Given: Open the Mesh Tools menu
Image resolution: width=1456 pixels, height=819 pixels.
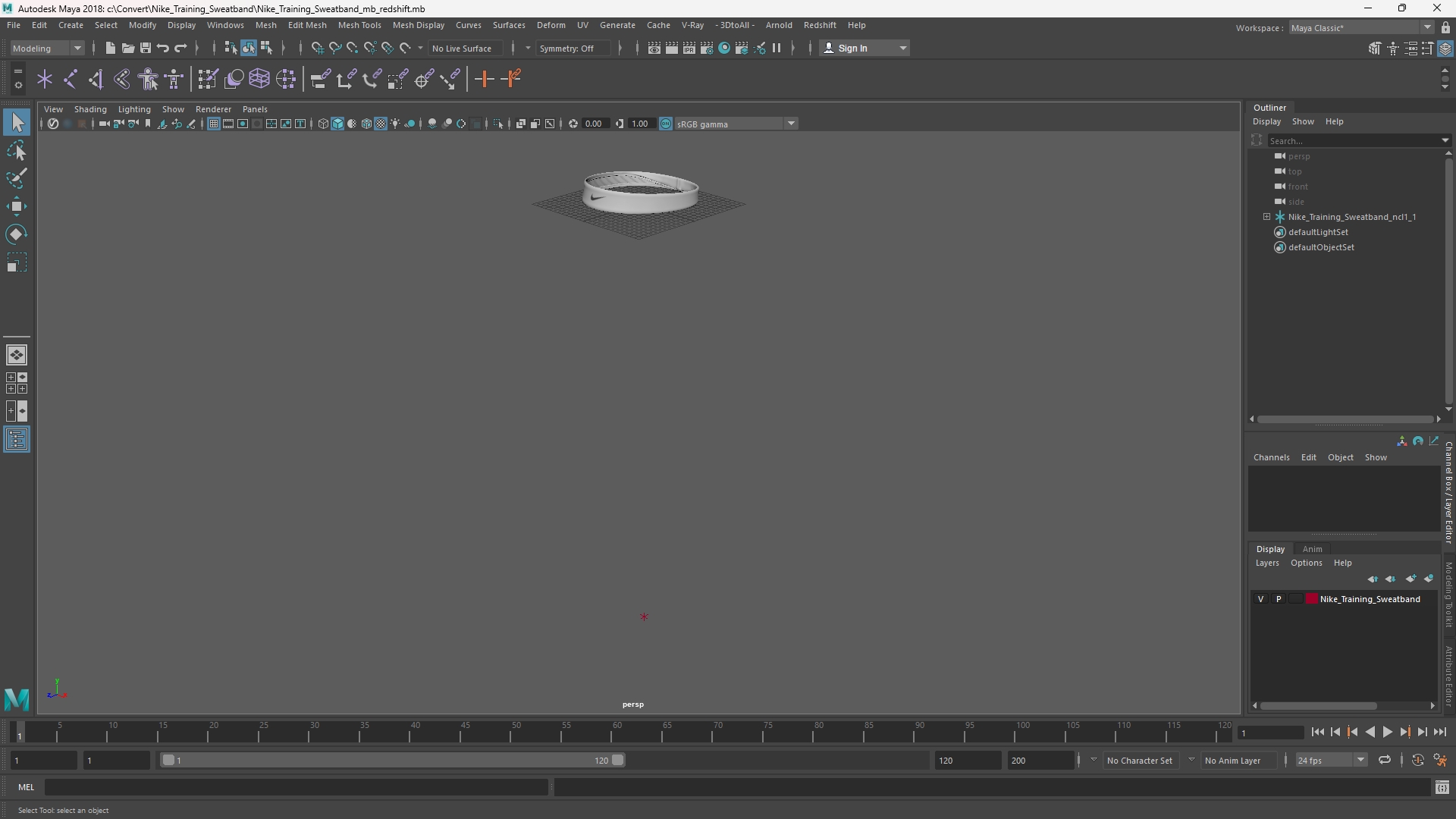Looking at the screenshot, I should (x=359, y=25).
